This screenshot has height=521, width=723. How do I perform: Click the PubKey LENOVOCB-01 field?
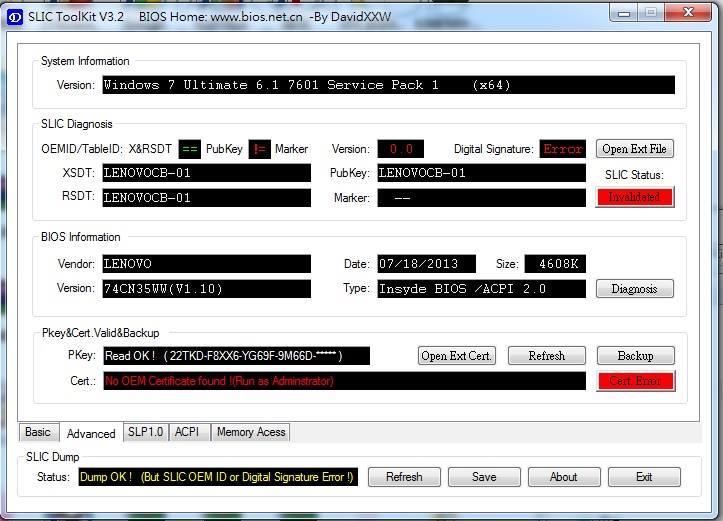coord(481,173)
